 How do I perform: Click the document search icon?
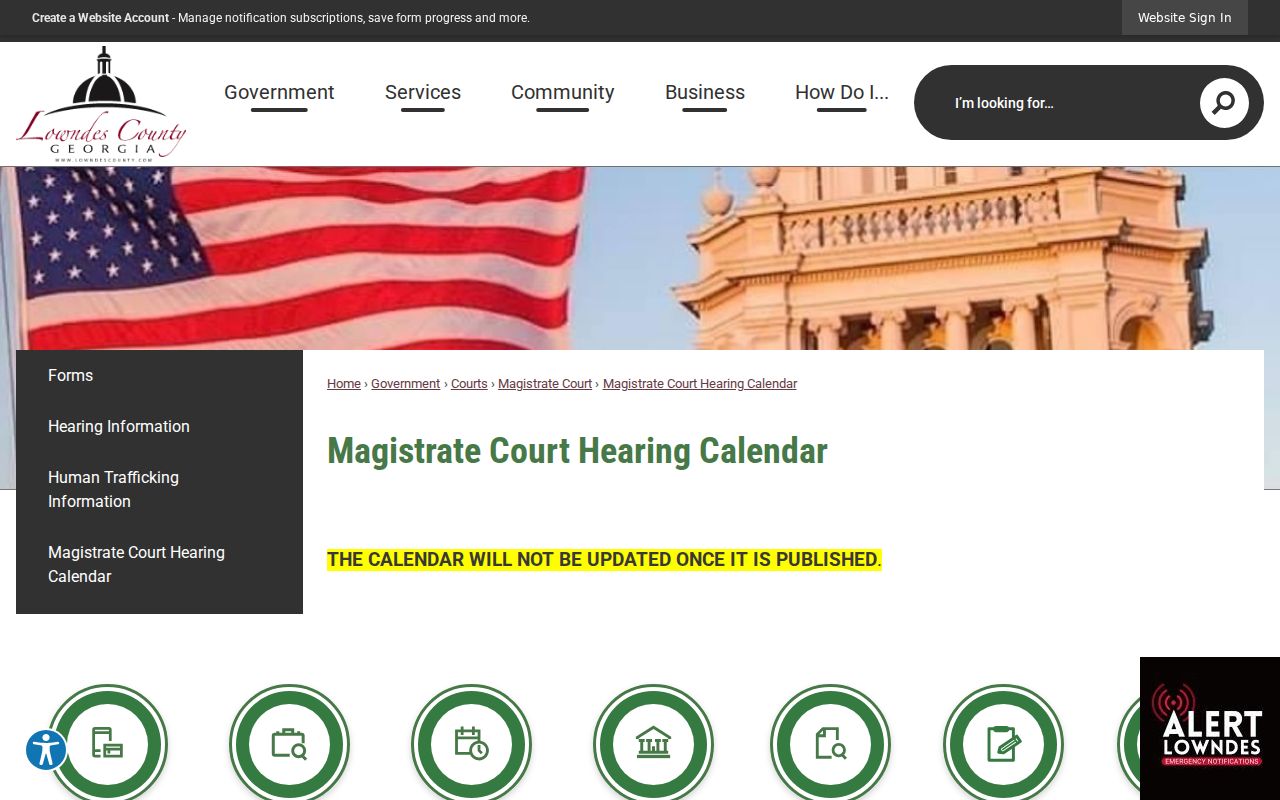coord(830,744)
